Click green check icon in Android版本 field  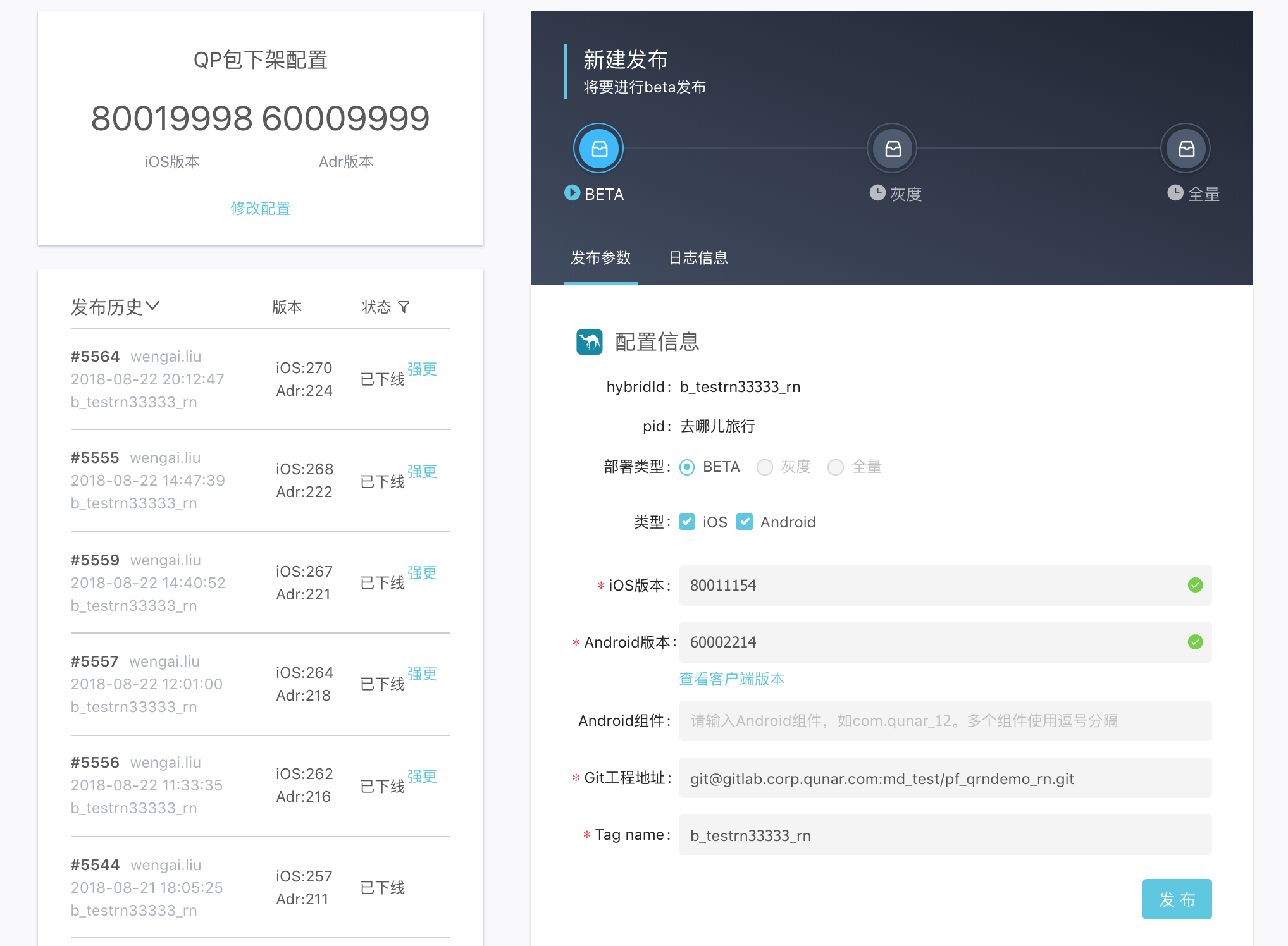1195,642
